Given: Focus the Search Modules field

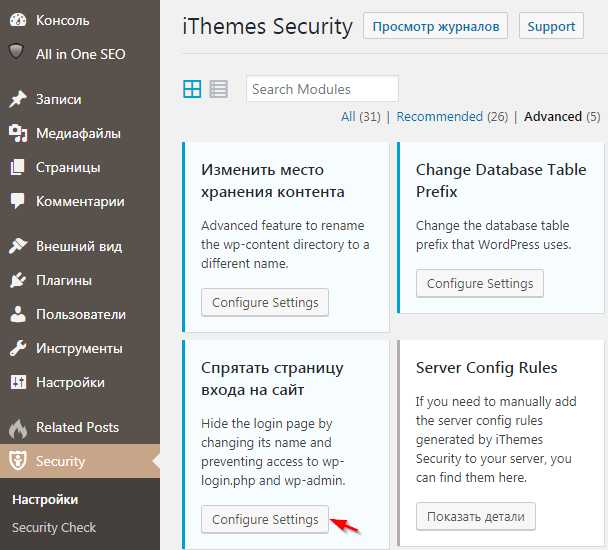Looking at the screenshot, I should pos(322,89).
